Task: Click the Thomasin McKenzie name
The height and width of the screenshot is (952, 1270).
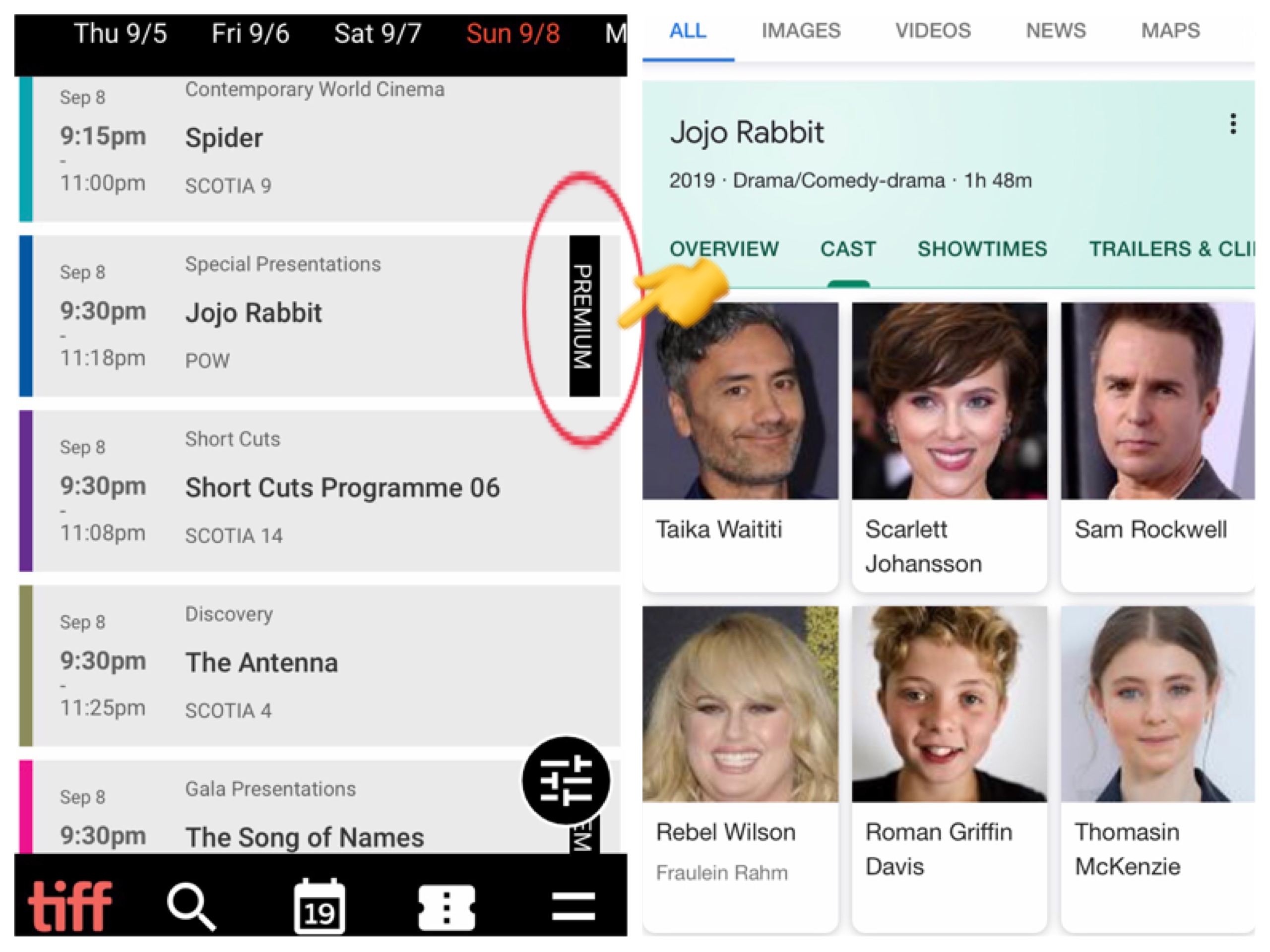Action: [x=1128, y=849]
